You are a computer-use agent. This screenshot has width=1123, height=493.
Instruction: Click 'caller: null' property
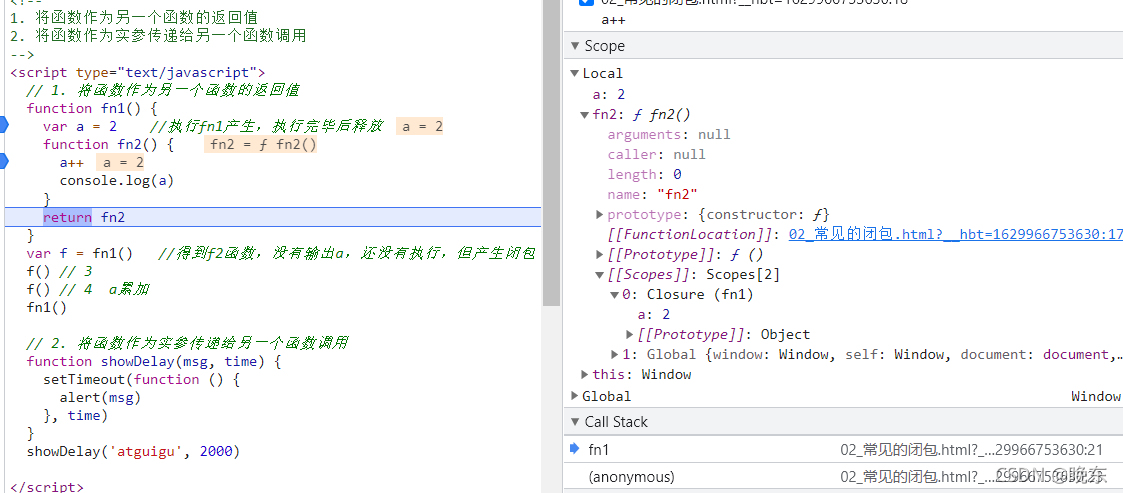(656, 155)
